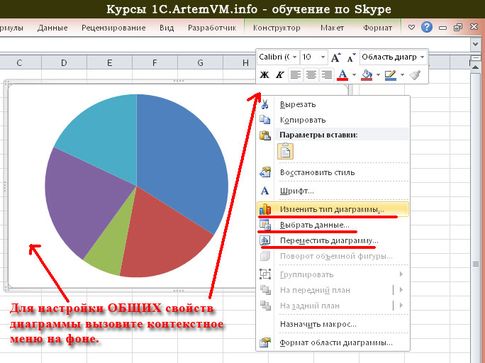Click the Change chart type icon
485x363 pixels.
[265, 209]
